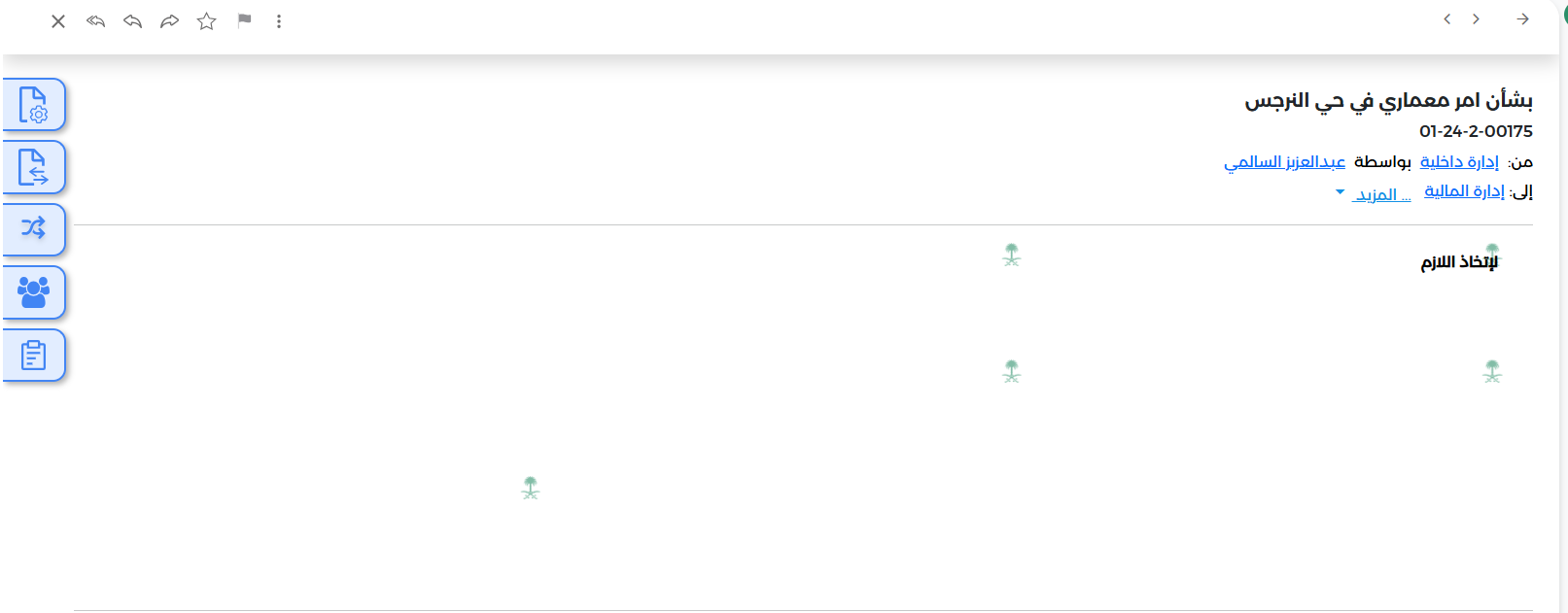The image size is (1568, 613).
Task: Open the sender link إدارة داخلية
Action: pyautogui.click(x=1459, y=161)
